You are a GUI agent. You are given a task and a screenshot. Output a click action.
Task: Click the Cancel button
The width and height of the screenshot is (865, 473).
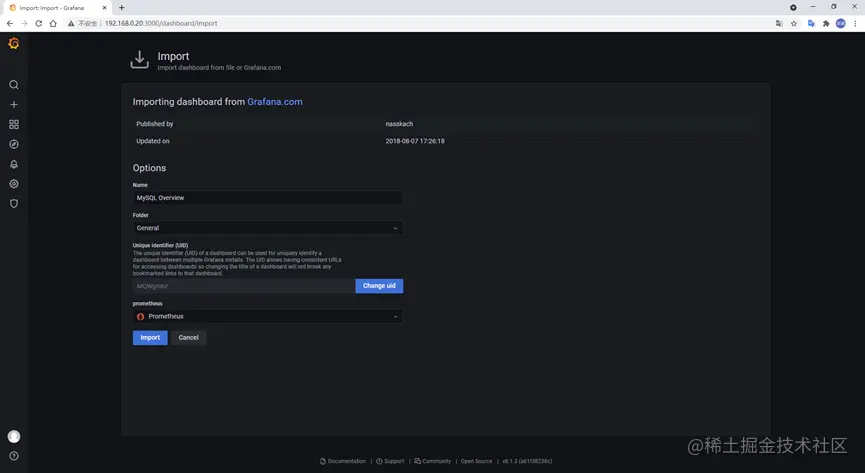click(x=188, y=338)
